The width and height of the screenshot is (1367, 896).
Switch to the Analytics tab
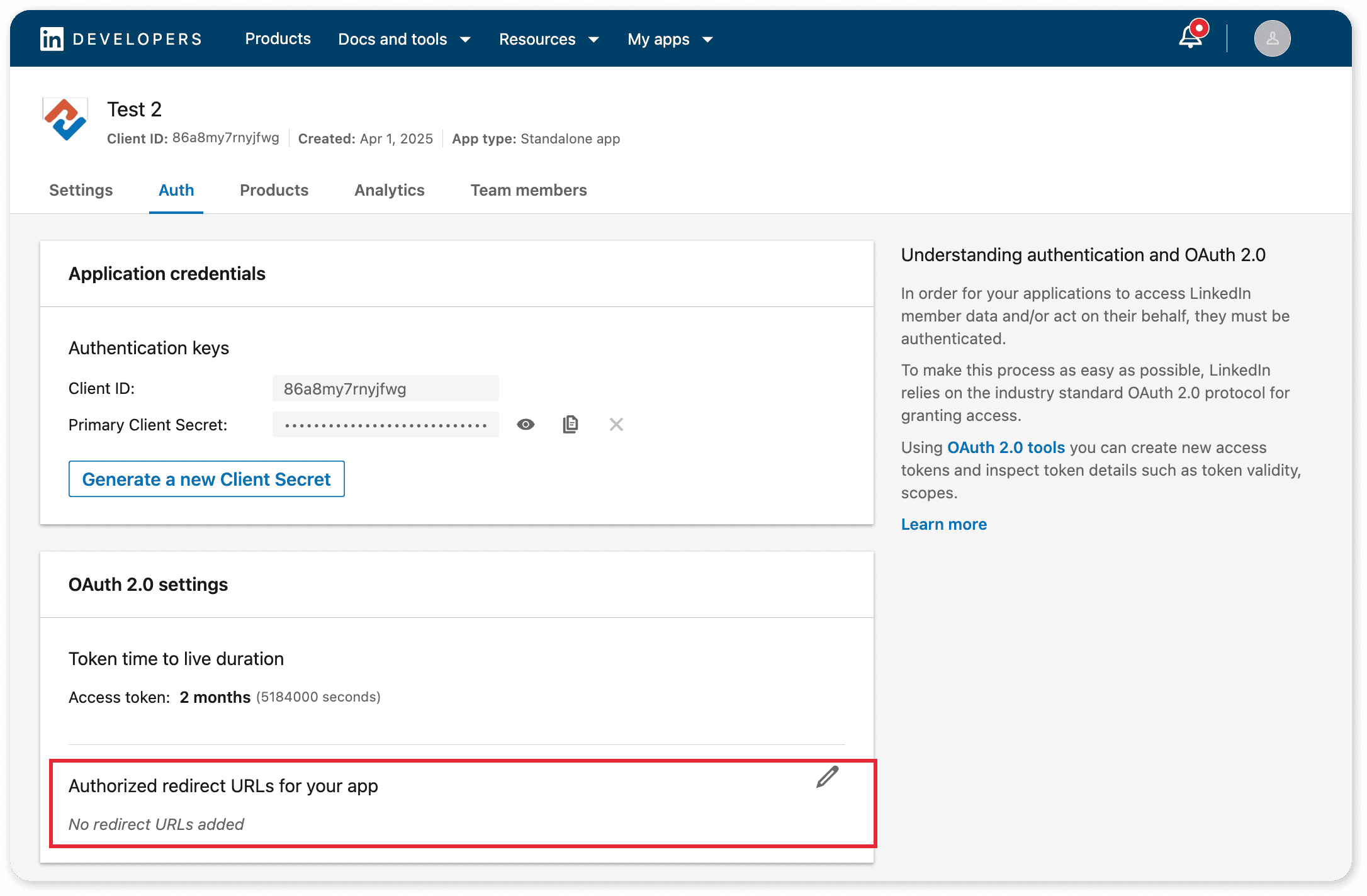pos(389,190)
